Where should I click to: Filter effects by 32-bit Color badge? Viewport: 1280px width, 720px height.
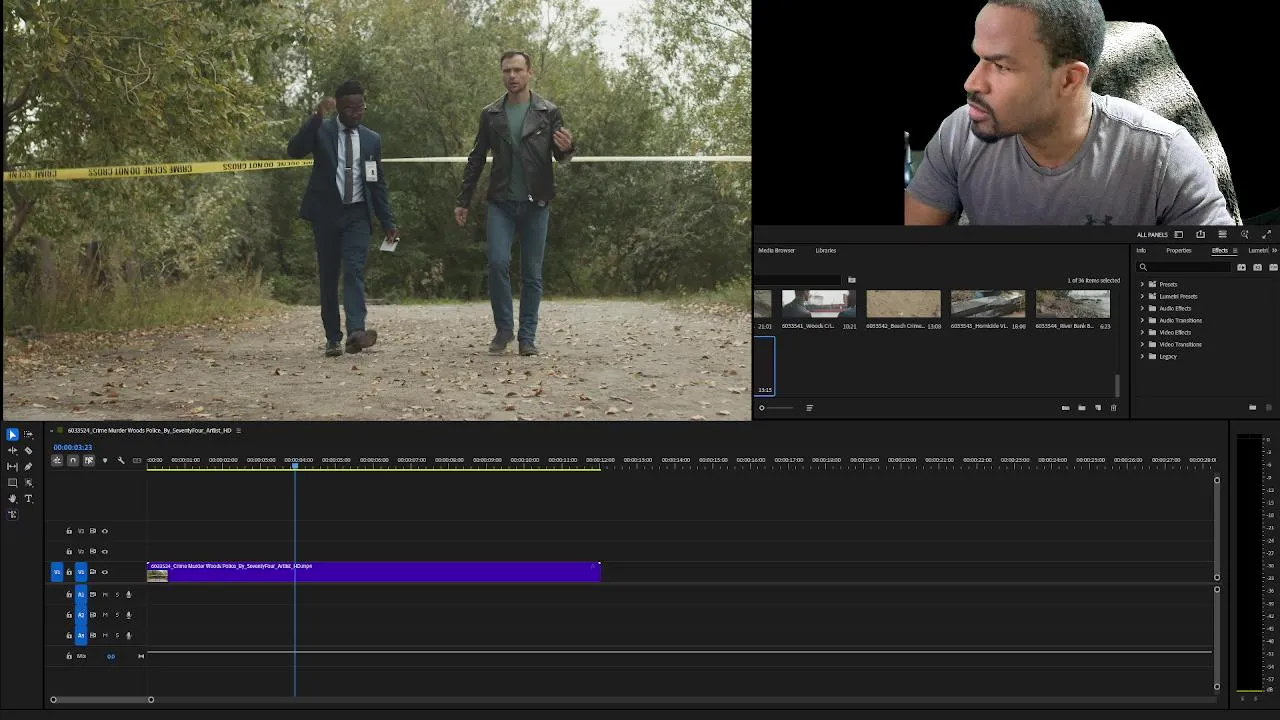coord(1257,267)
